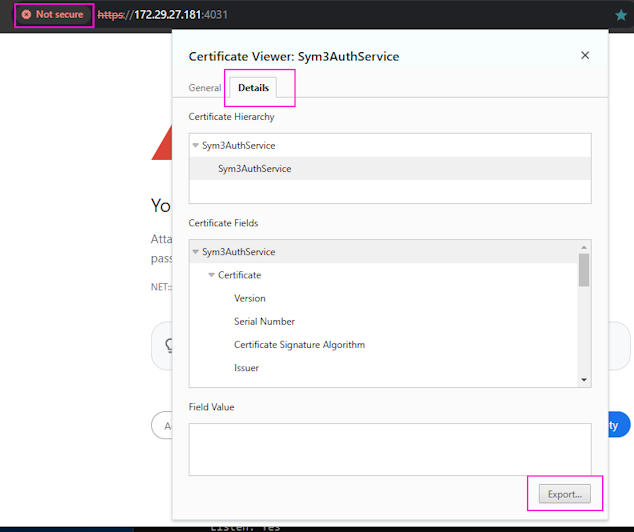
Task: Click the bookmark star icon
Action: 621,16
